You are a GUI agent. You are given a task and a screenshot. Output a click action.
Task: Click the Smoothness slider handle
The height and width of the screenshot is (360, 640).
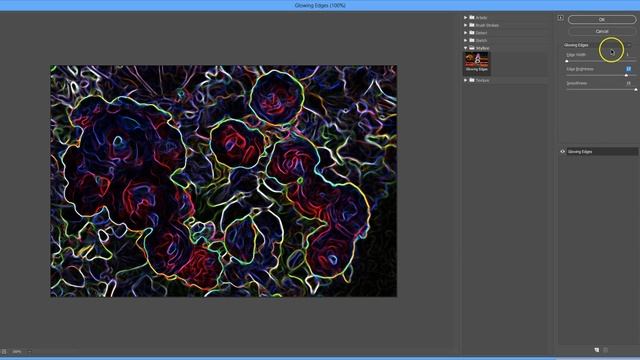click(636, 90)
